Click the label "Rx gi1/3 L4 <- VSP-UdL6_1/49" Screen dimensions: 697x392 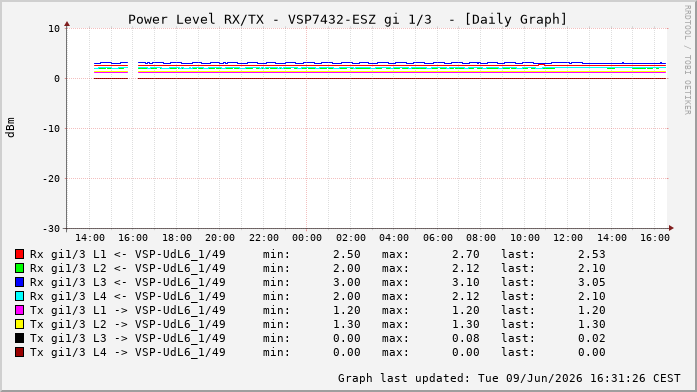tap(128, 296)
